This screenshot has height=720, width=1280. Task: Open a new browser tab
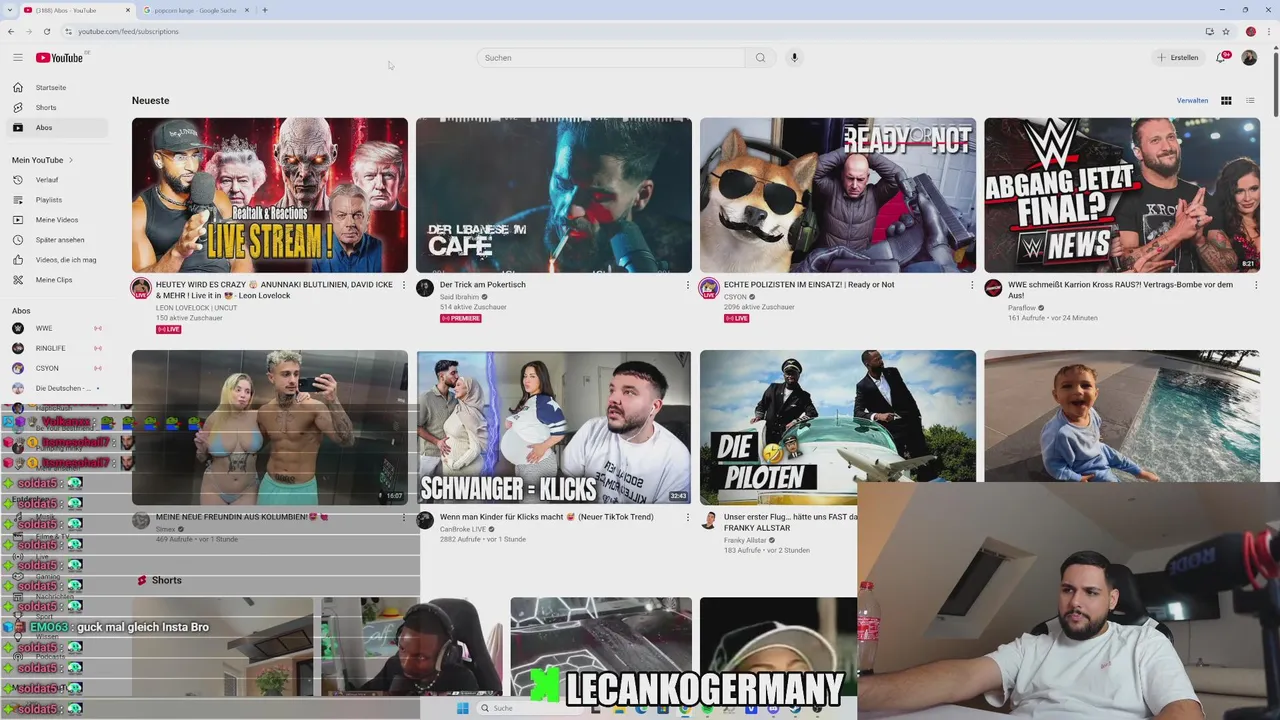265,10
